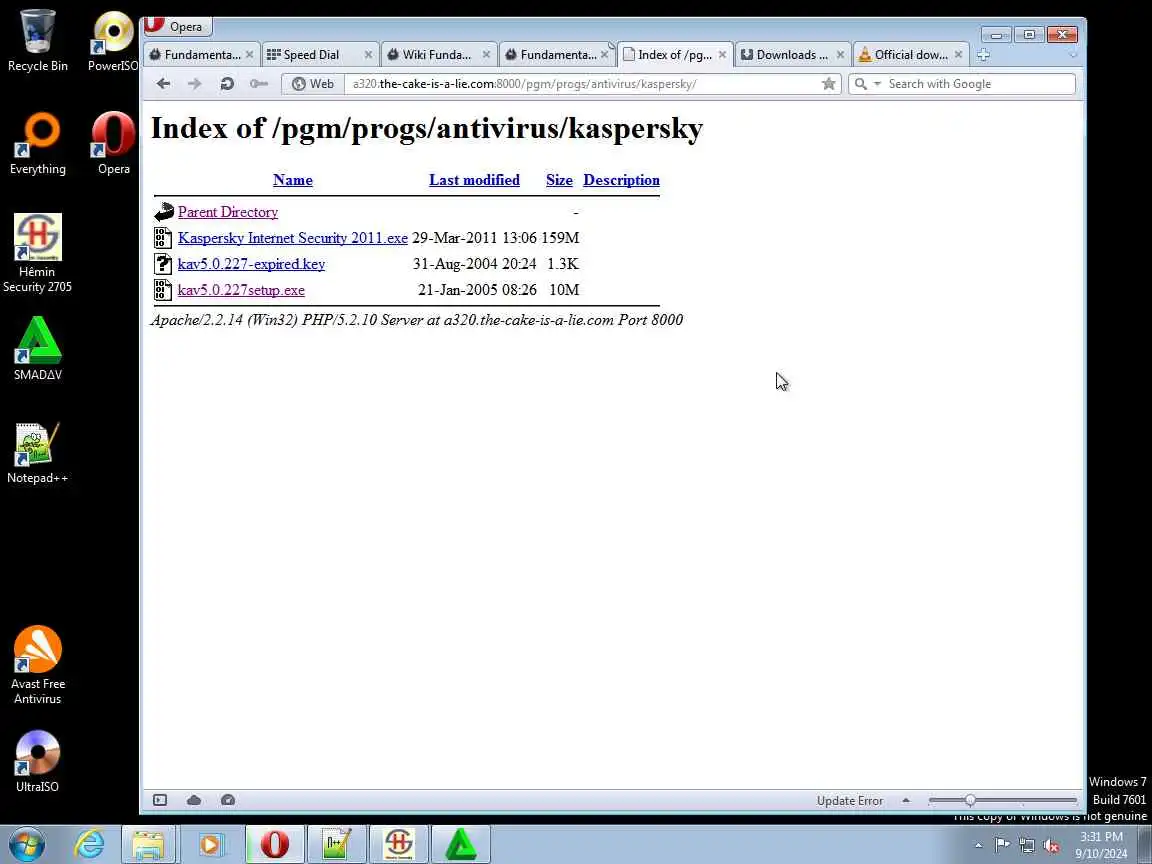
Task: Go back with the back arrow
Action: pos(163,84)
